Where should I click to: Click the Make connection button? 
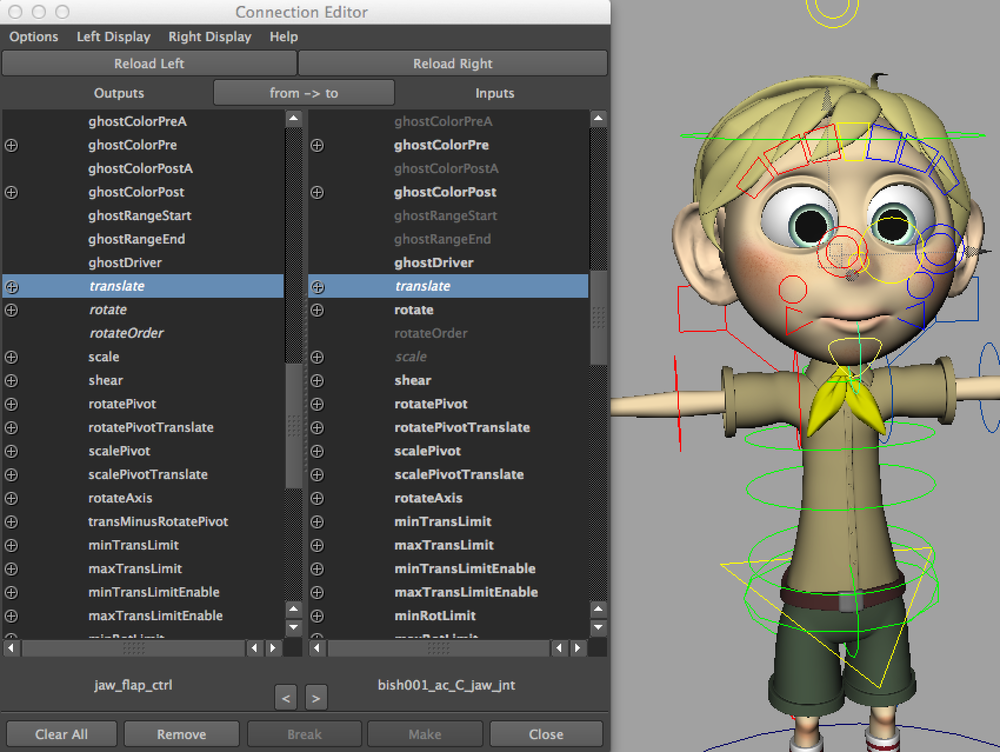click(425, 734)
